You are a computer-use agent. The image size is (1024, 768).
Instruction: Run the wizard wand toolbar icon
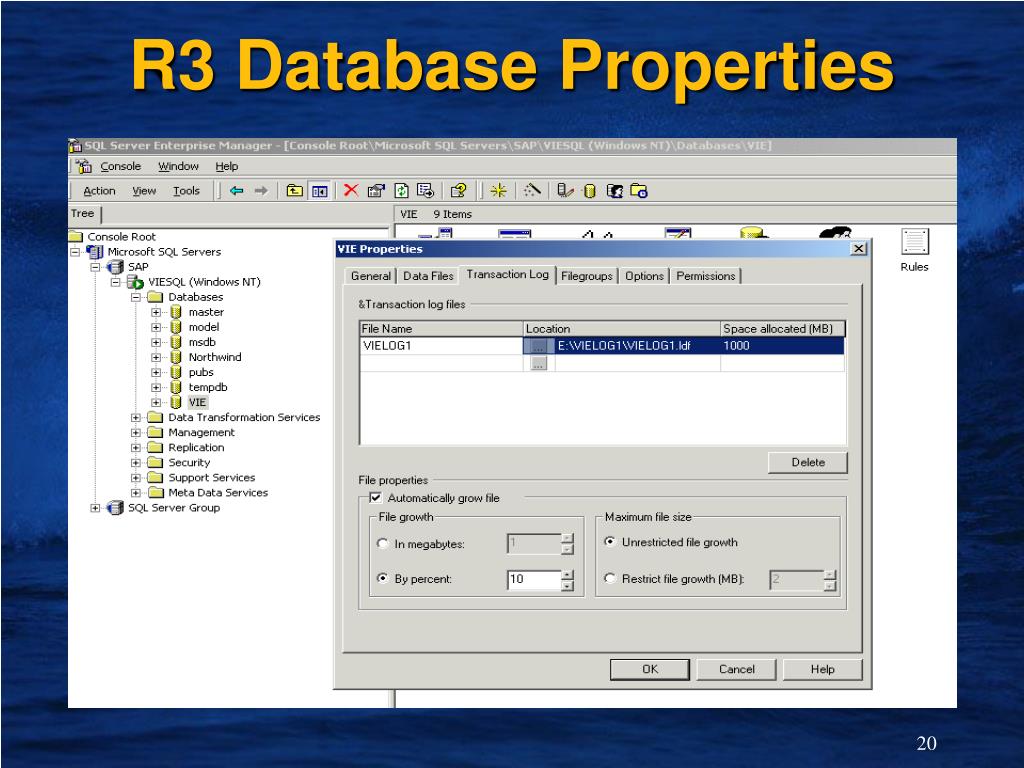pyautogui.click(x=532, y=190)
